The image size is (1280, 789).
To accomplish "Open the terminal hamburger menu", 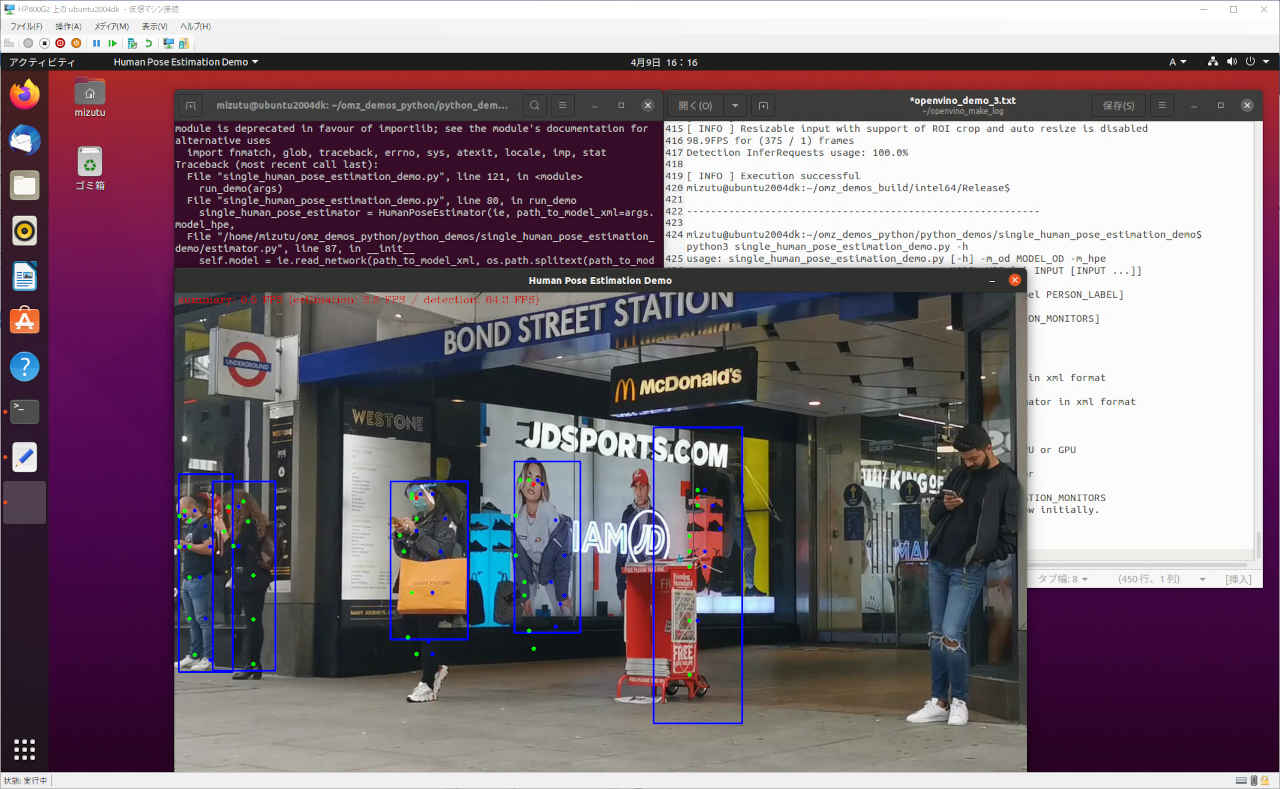I will 563,105.
